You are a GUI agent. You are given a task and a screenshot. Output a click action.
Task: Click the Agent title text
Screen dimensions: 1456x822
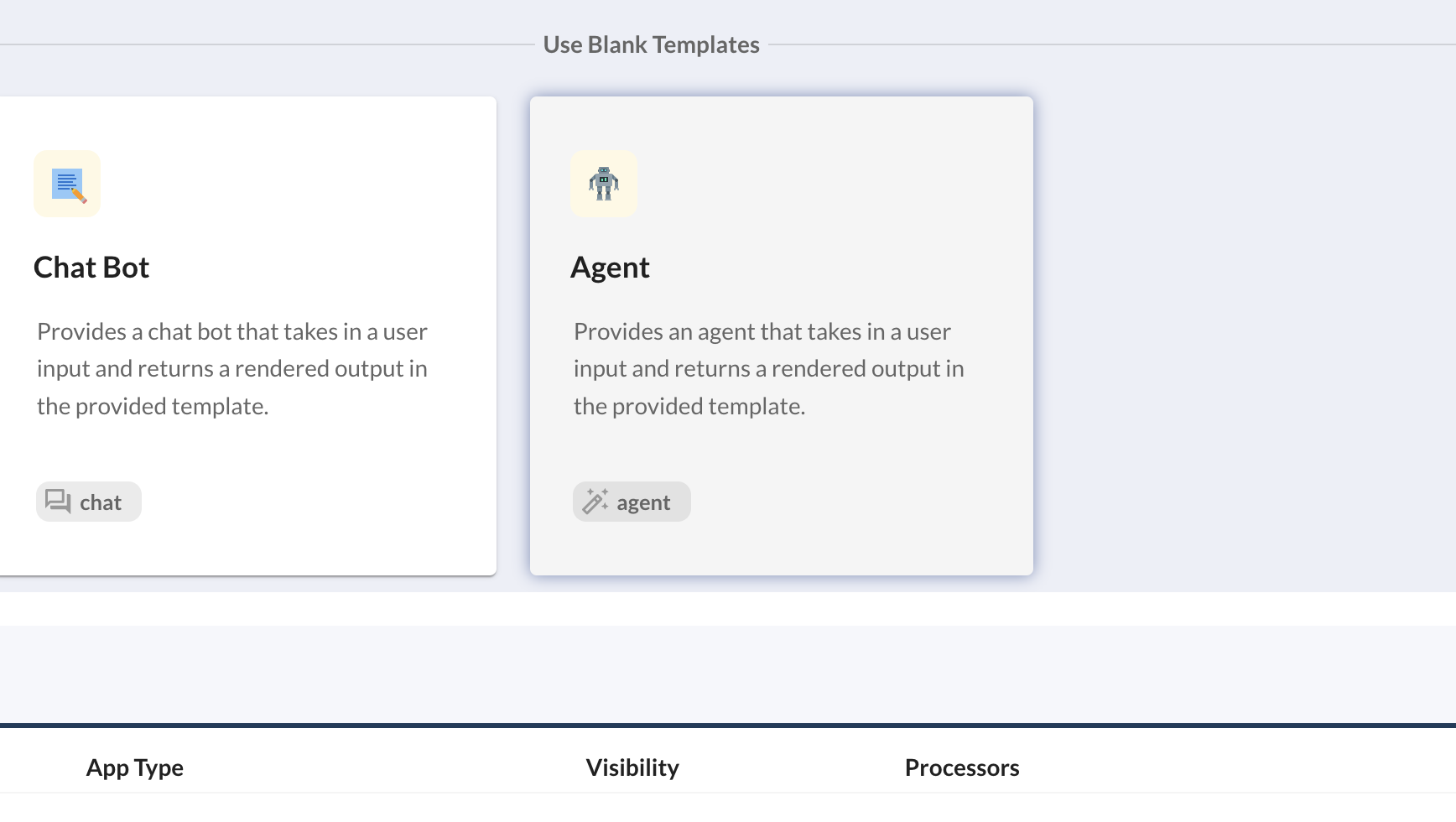[610, 267]
